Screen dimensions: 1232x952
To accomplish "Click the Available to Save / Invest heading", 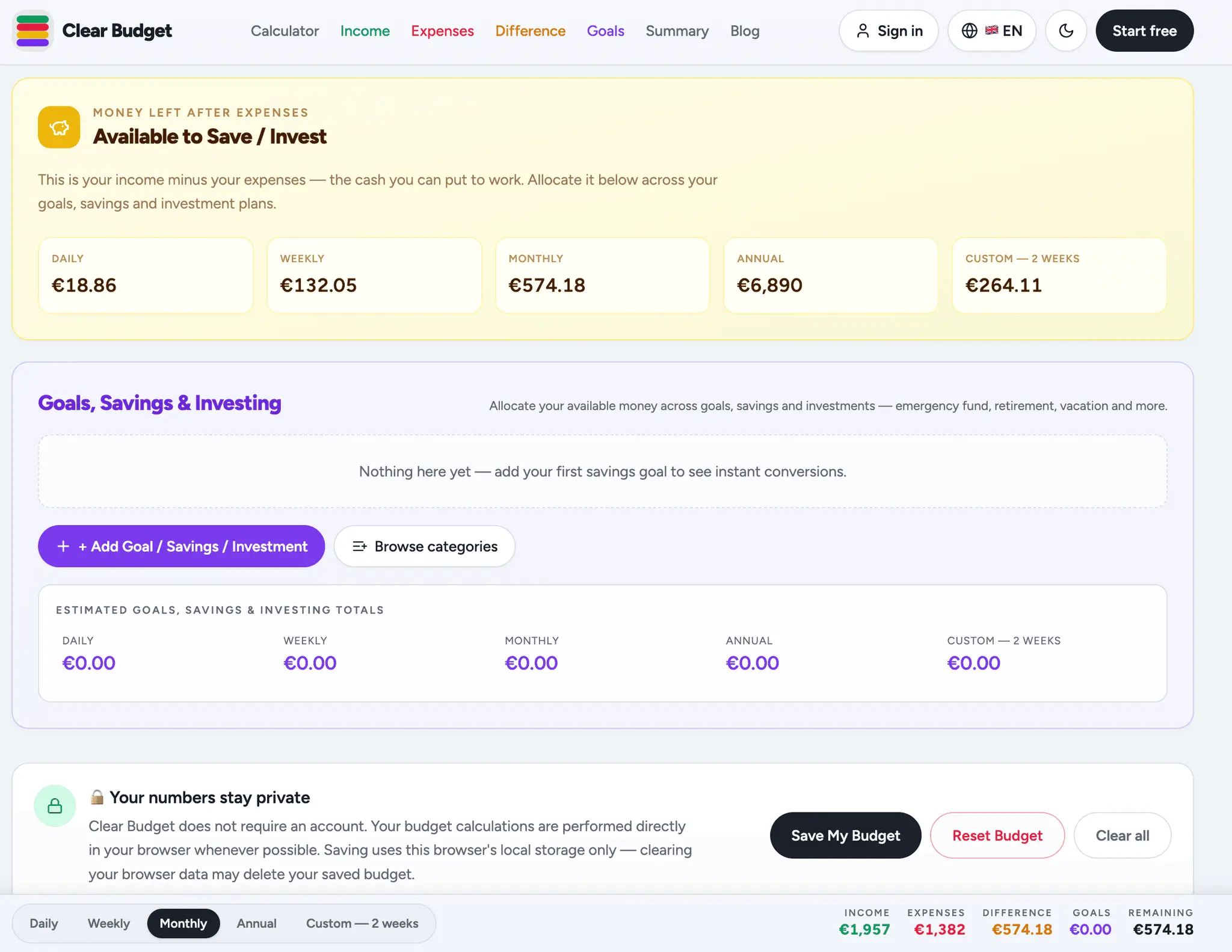I will click(209, 137).
